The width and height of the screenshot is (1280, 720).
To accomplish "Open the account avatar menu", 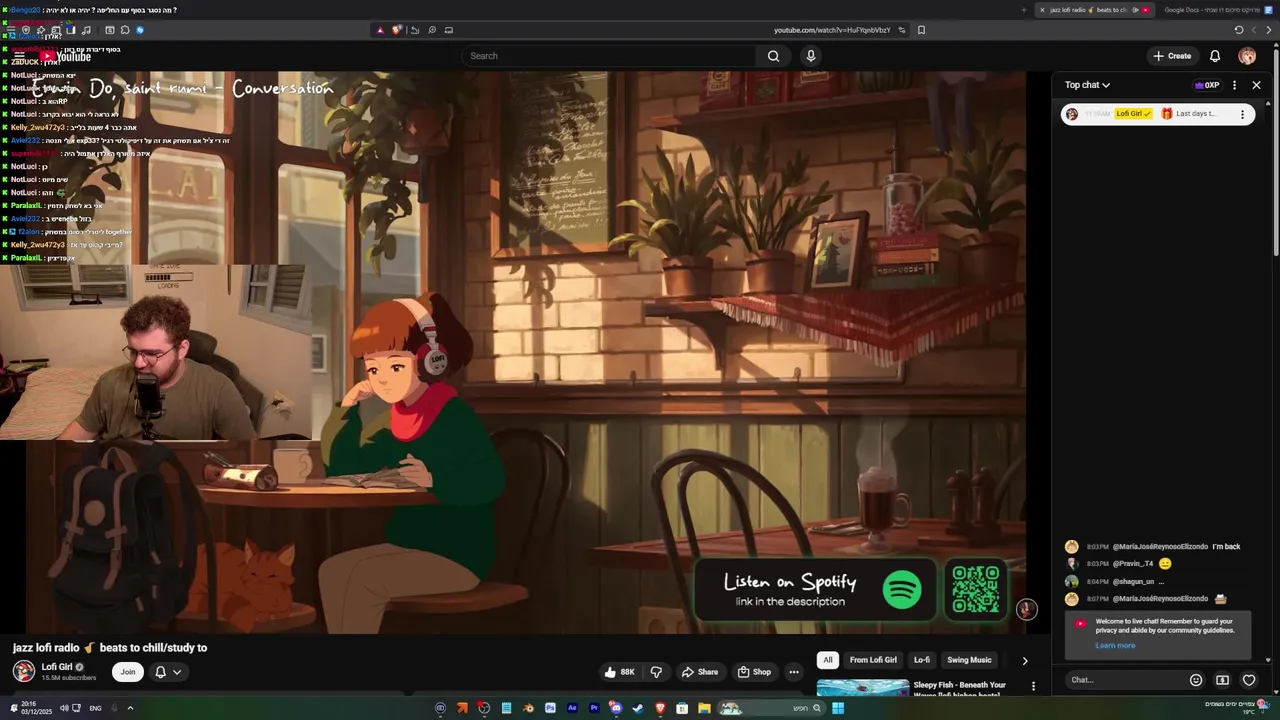I will pyautogui.click(x=1247, y=56).
